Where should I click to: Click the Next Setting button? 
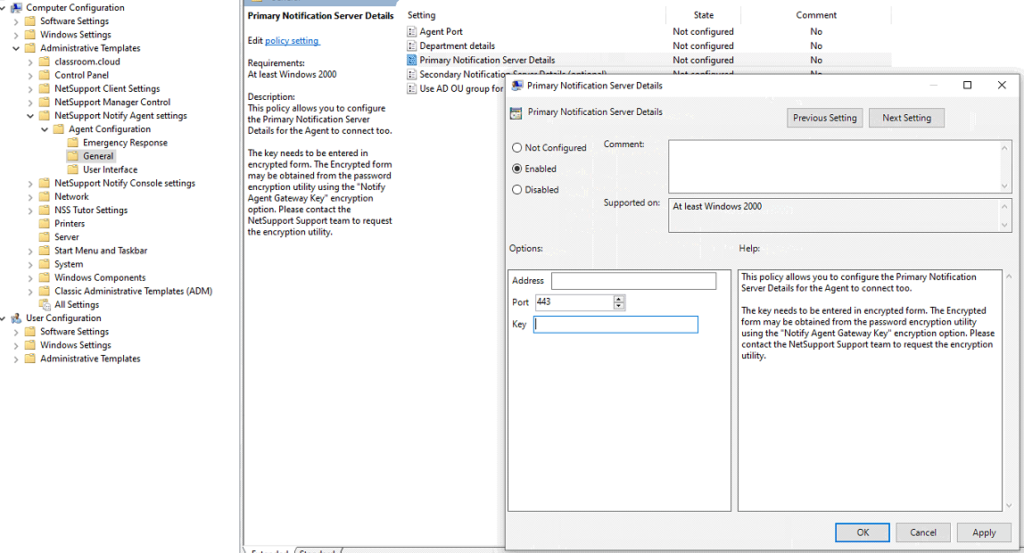[x=906, y=118]
